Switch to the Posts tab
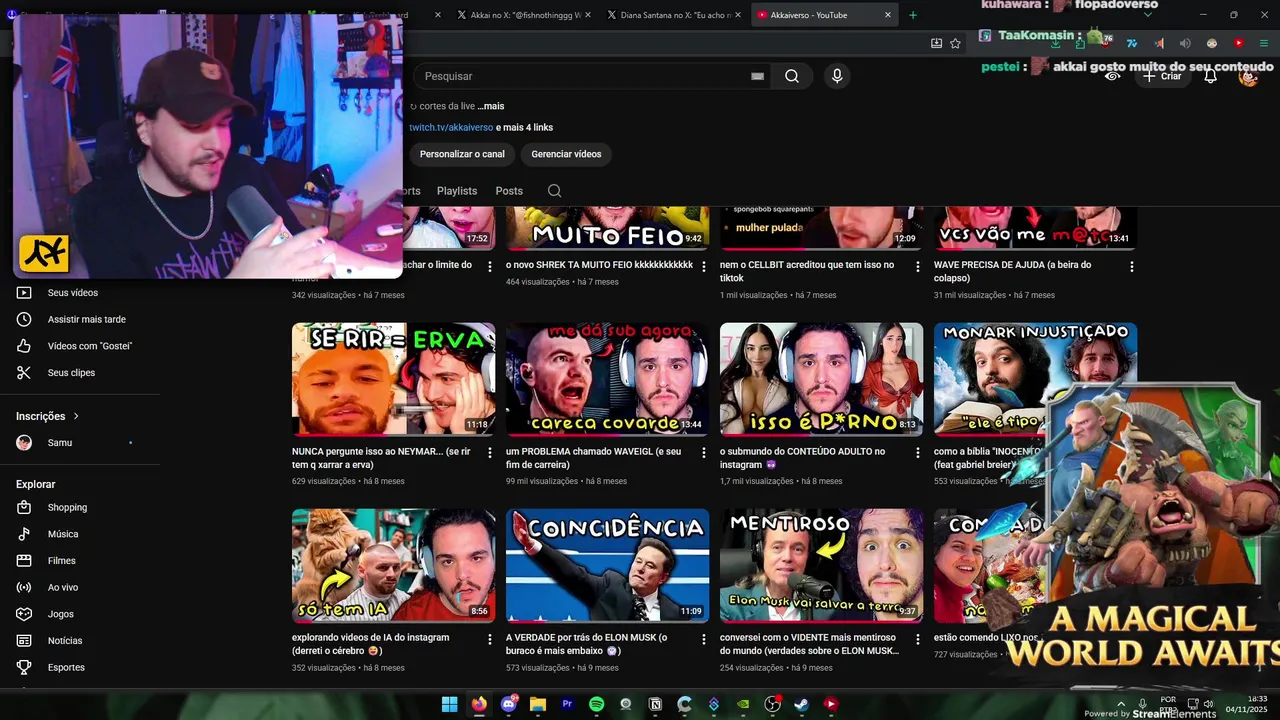 coord(509,191)
